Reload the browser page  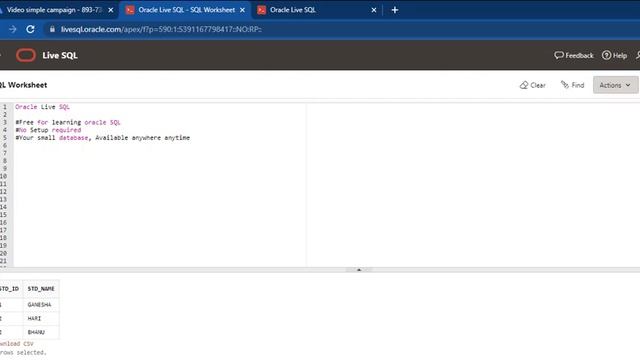[x=30, y=29]
